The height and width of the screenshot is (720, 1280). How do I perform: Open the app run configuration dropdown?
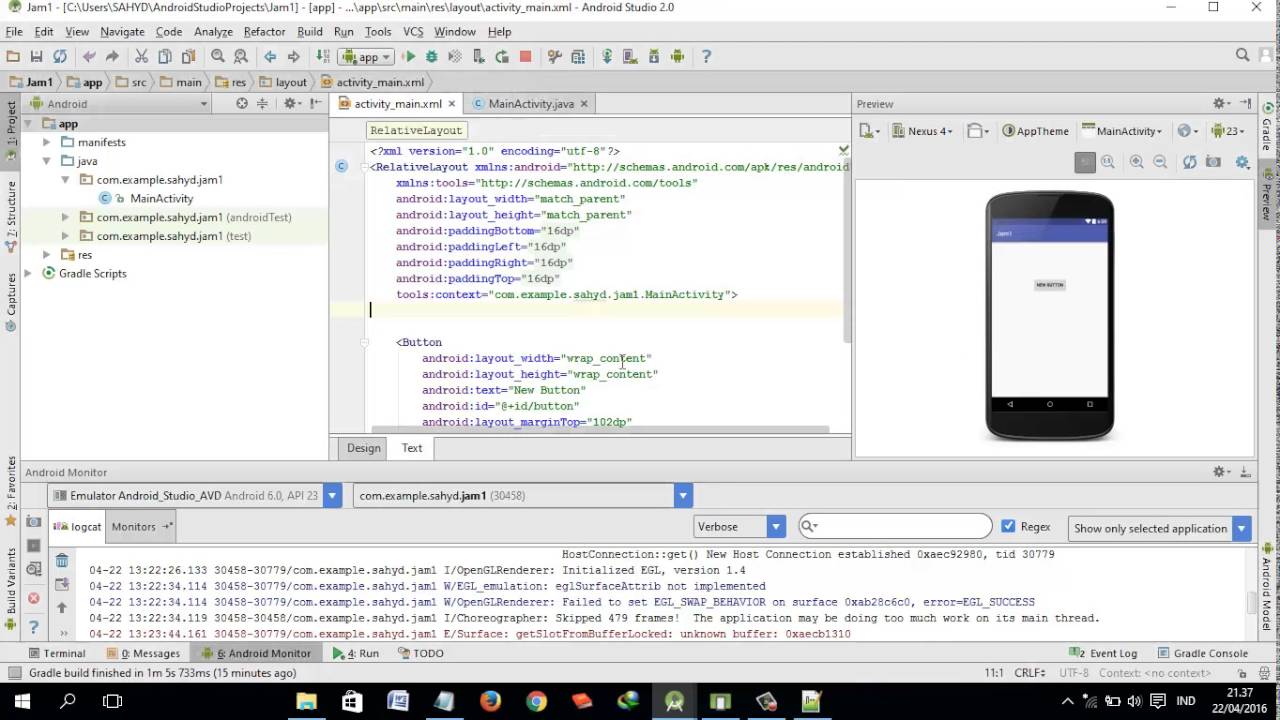click(366, 57)
